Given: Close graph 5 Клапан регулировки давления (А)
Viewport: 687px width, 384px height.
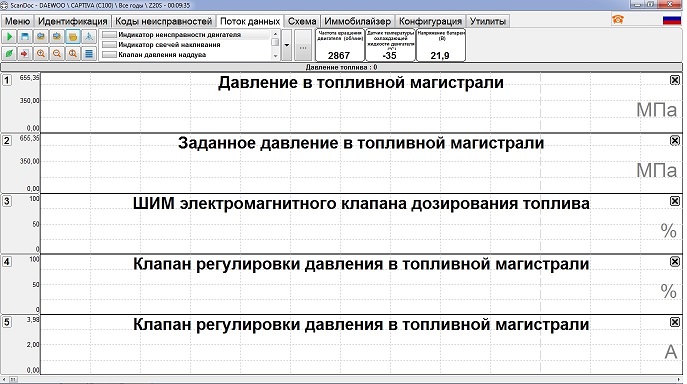Looking at the screenshot, I should pos(675,322).
